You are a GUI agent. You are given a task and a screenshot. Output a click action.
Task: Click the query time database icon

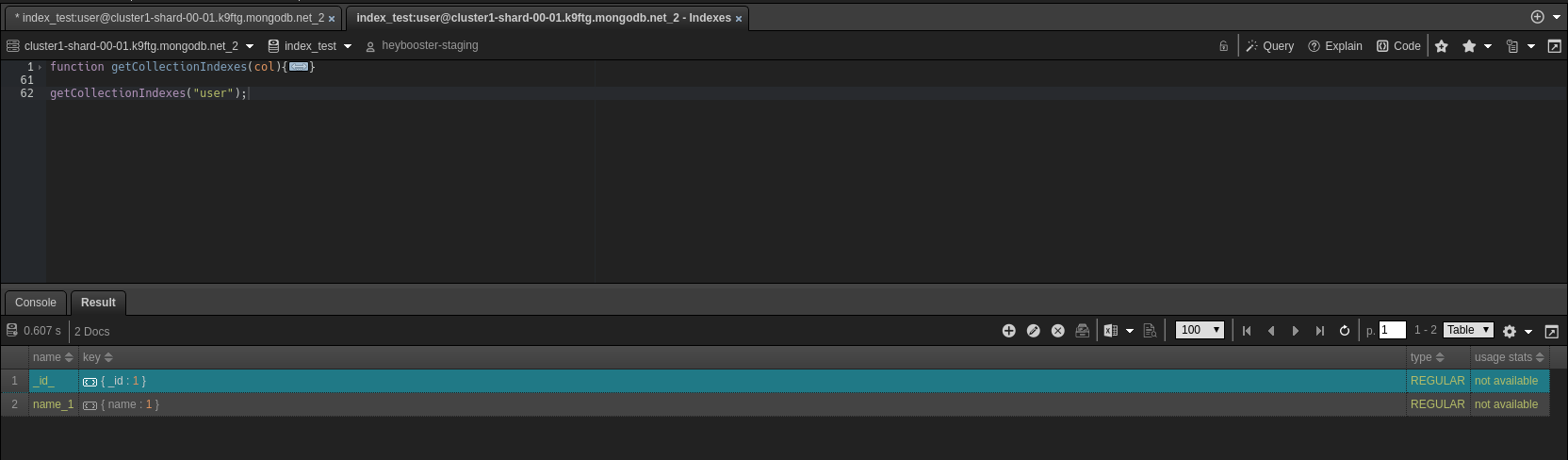(x=12, y=330)
